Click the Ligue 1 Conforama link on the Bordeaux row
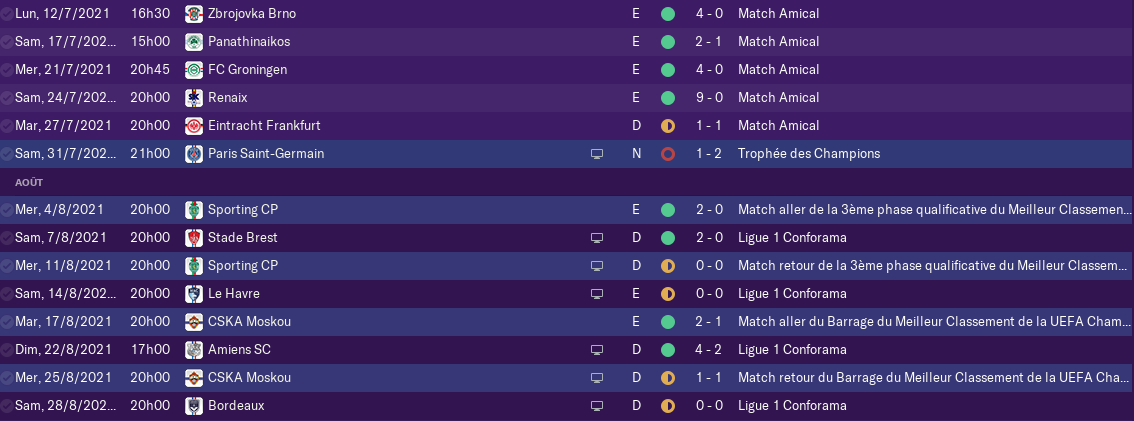Viewport: 1134px width, 421px height. click(x=792, y=406)
